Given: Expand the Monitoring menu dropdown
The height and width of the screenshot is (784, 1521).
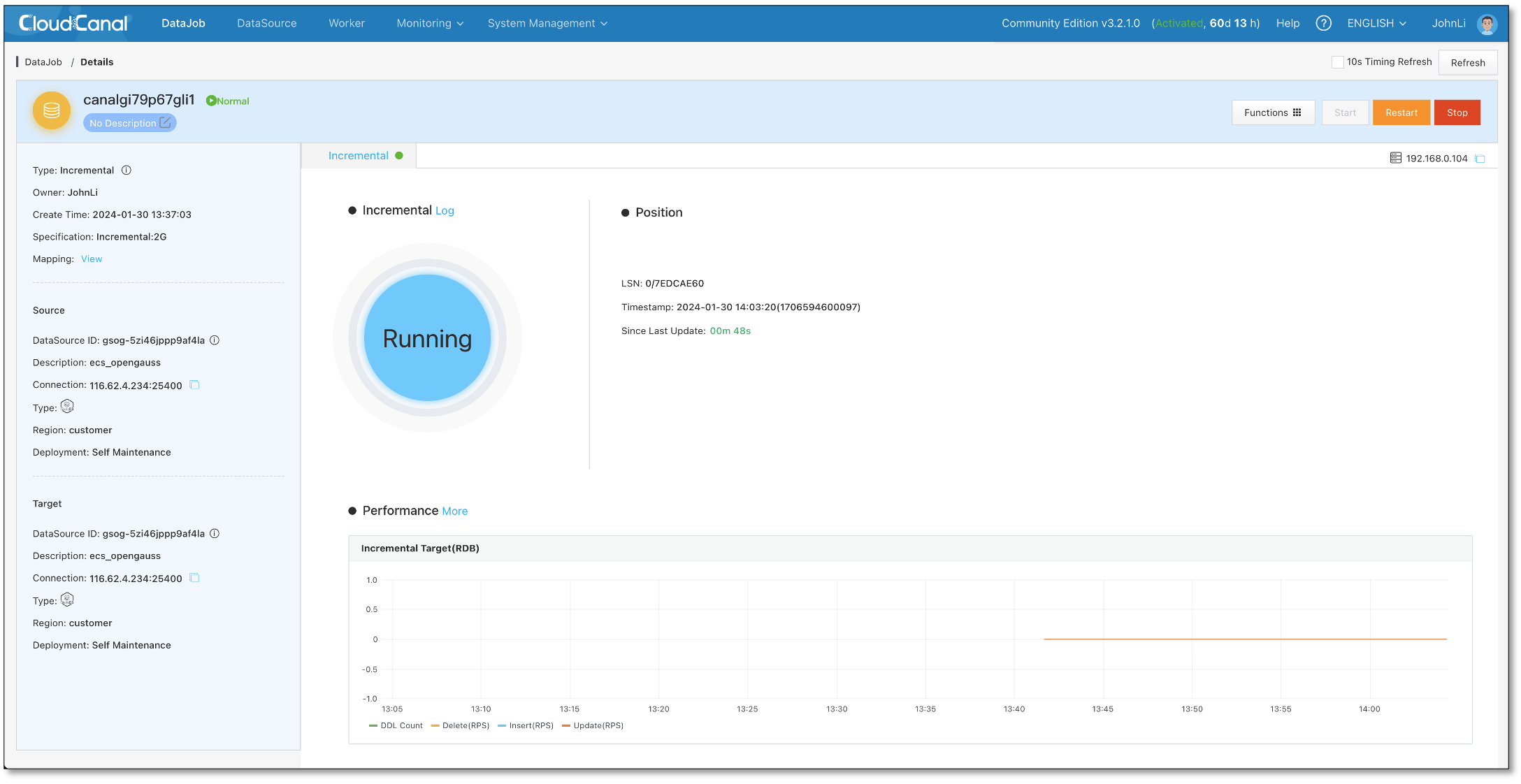Looking at the screenshot, I should pyautogui.click(x=430, y=23).
